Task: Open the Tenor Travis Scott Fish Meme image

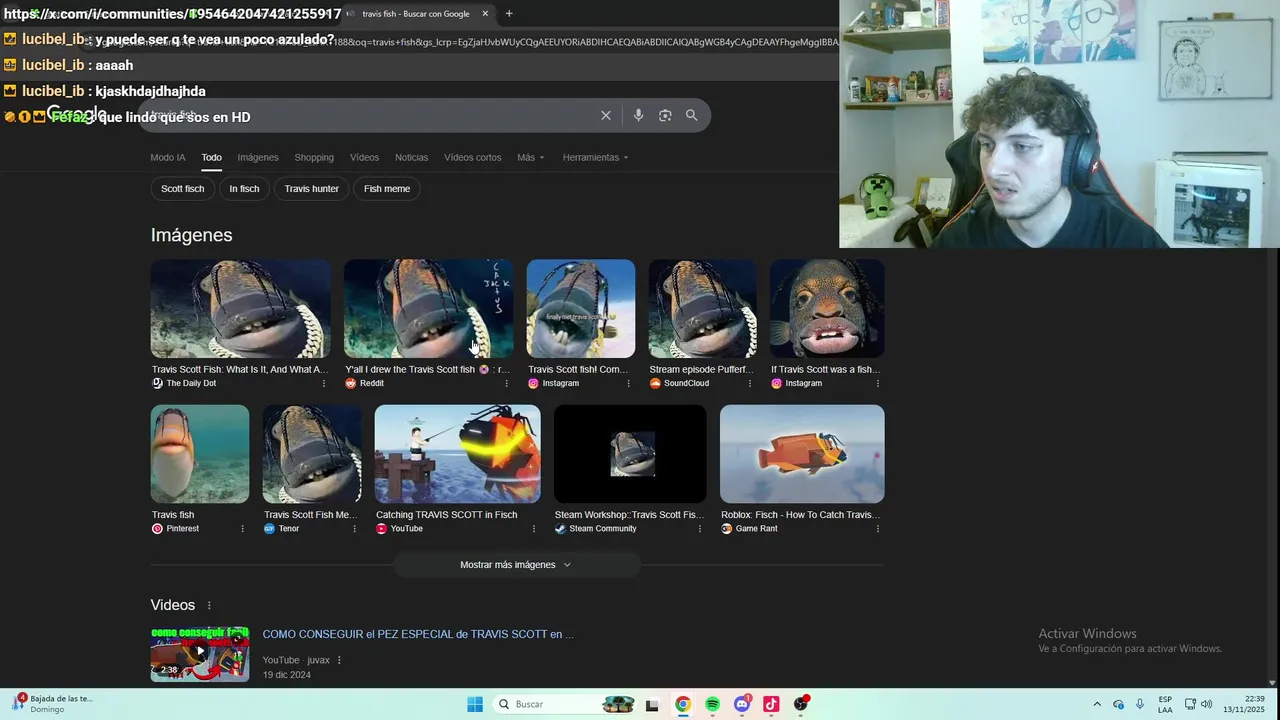Action: click(312, 454)
